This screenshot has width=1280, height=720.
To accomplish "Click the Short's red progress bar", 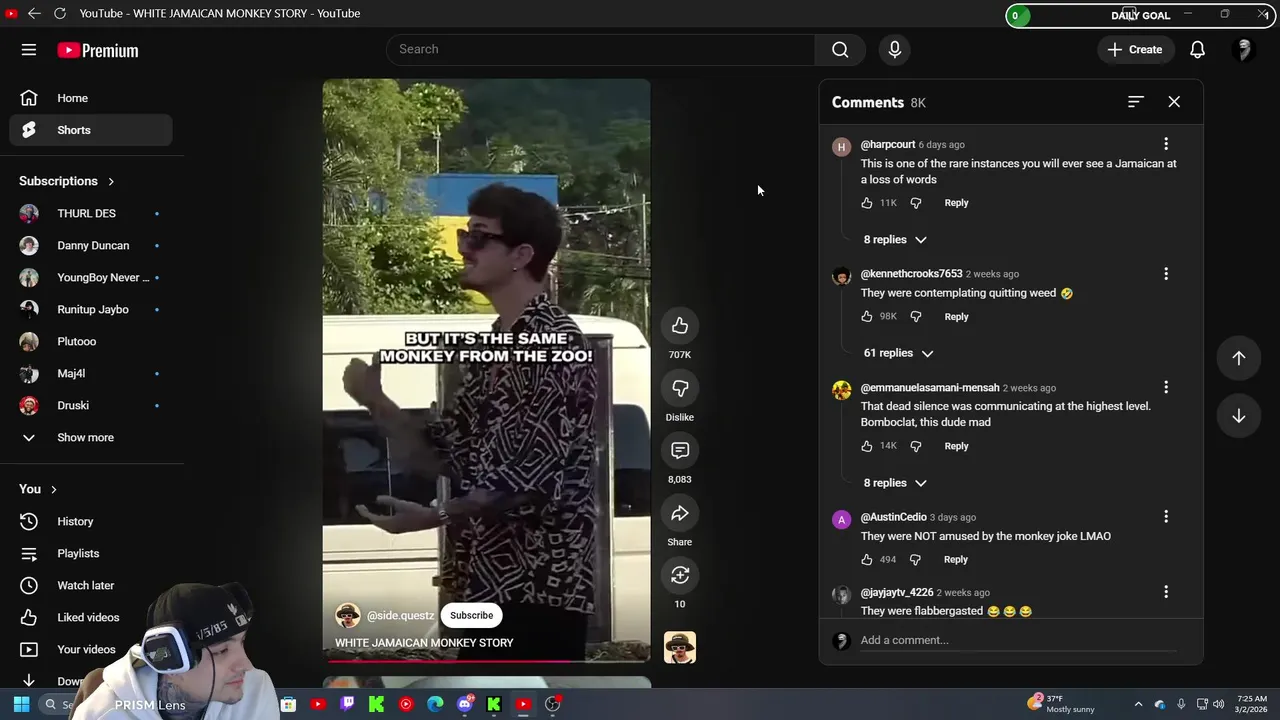I will [x=486, y=661].
